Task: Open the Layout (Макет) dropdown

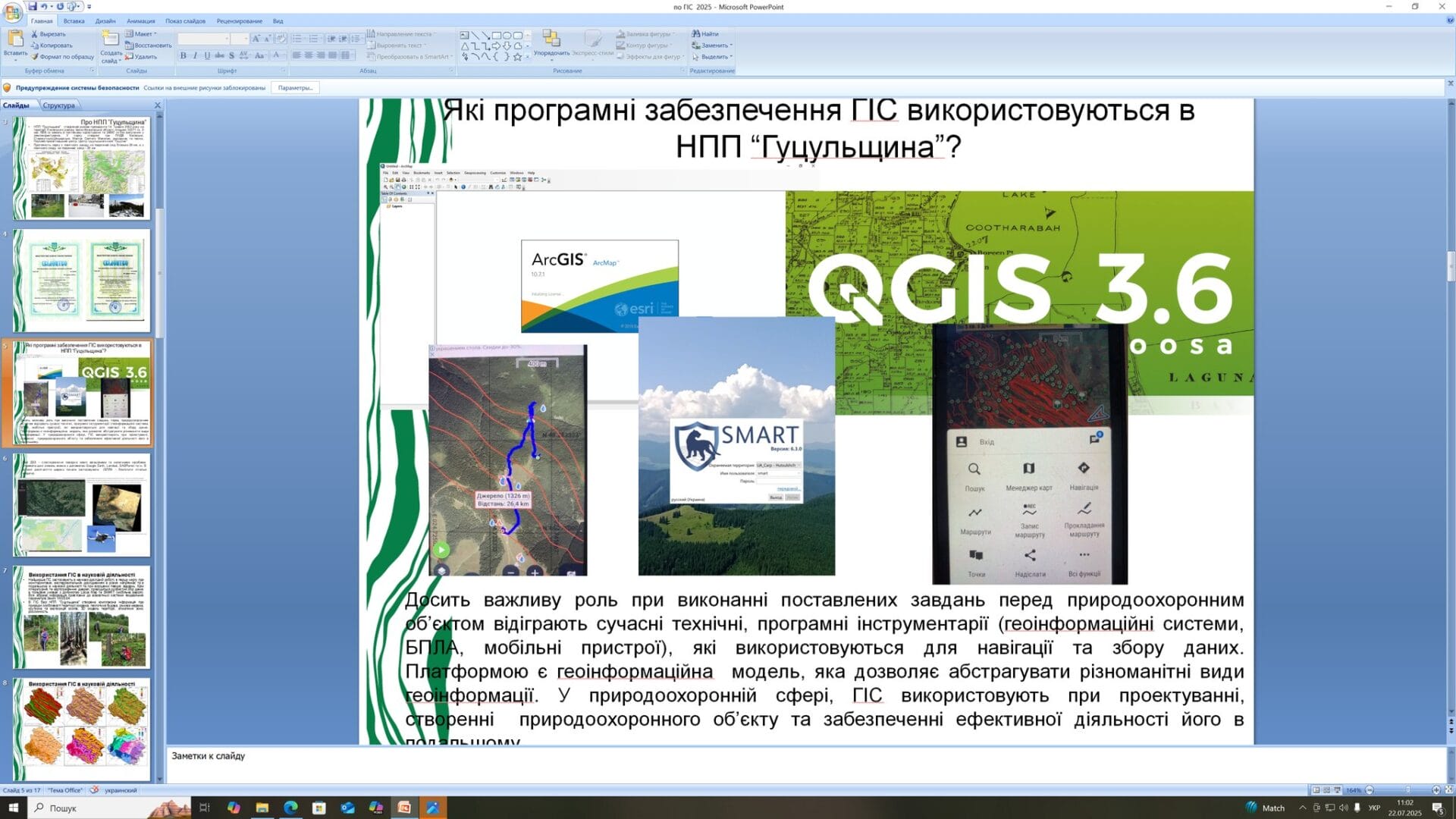Action: 142,34
